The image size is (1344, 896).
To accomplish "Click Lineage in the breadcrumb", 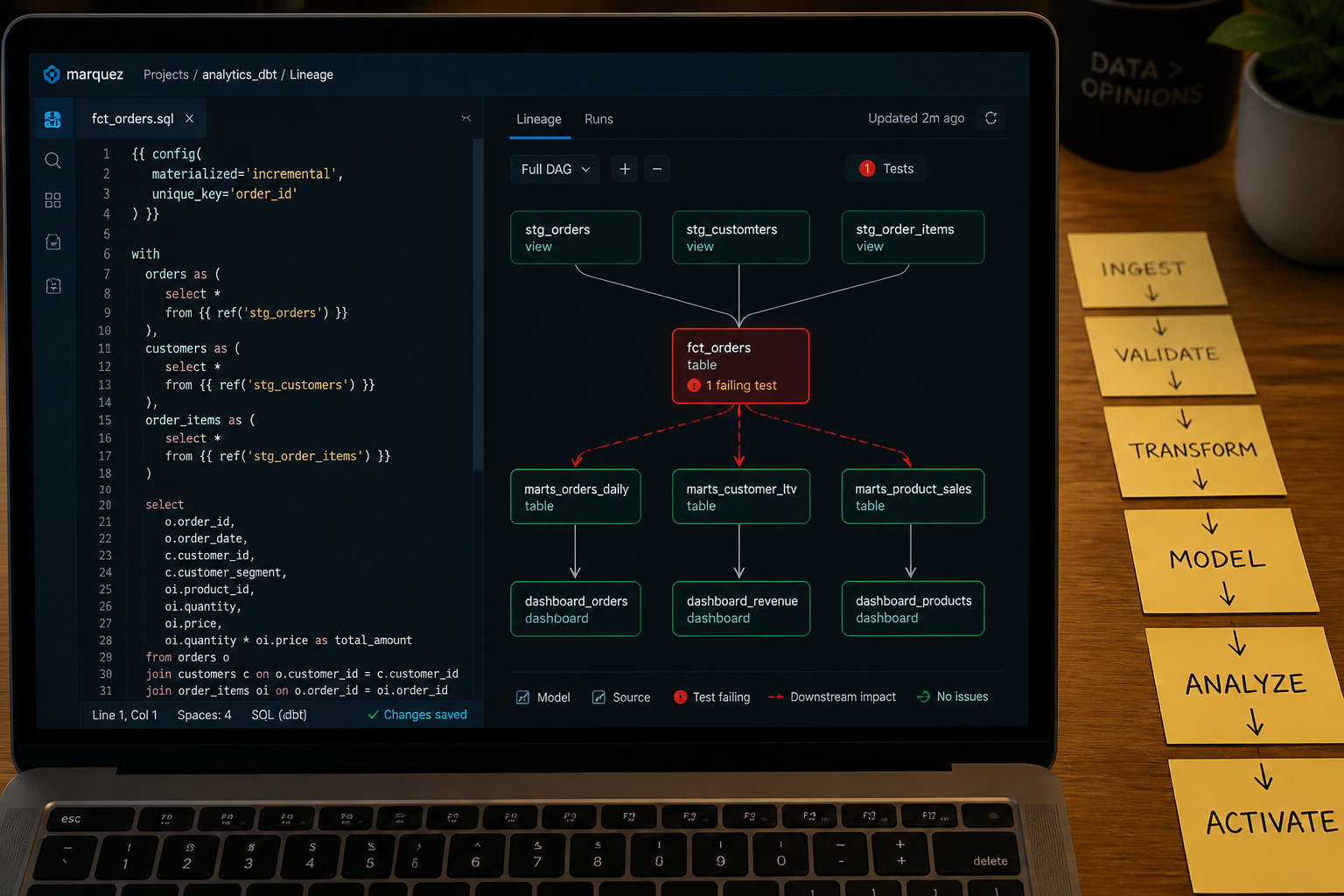I will click(x=311, y=74).
